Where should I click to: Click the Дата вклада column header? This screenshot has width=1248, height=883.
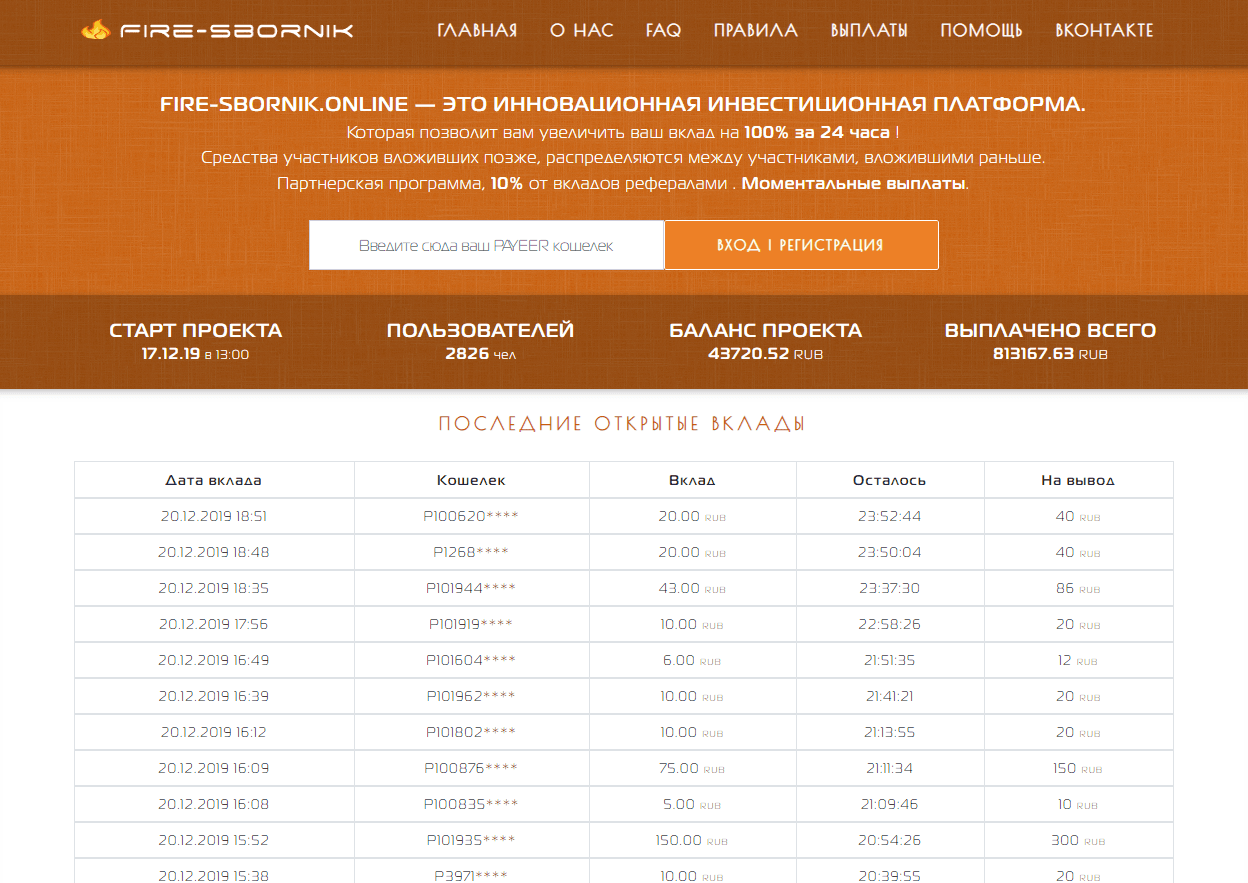pyautogui.click(x=214, y=480)
